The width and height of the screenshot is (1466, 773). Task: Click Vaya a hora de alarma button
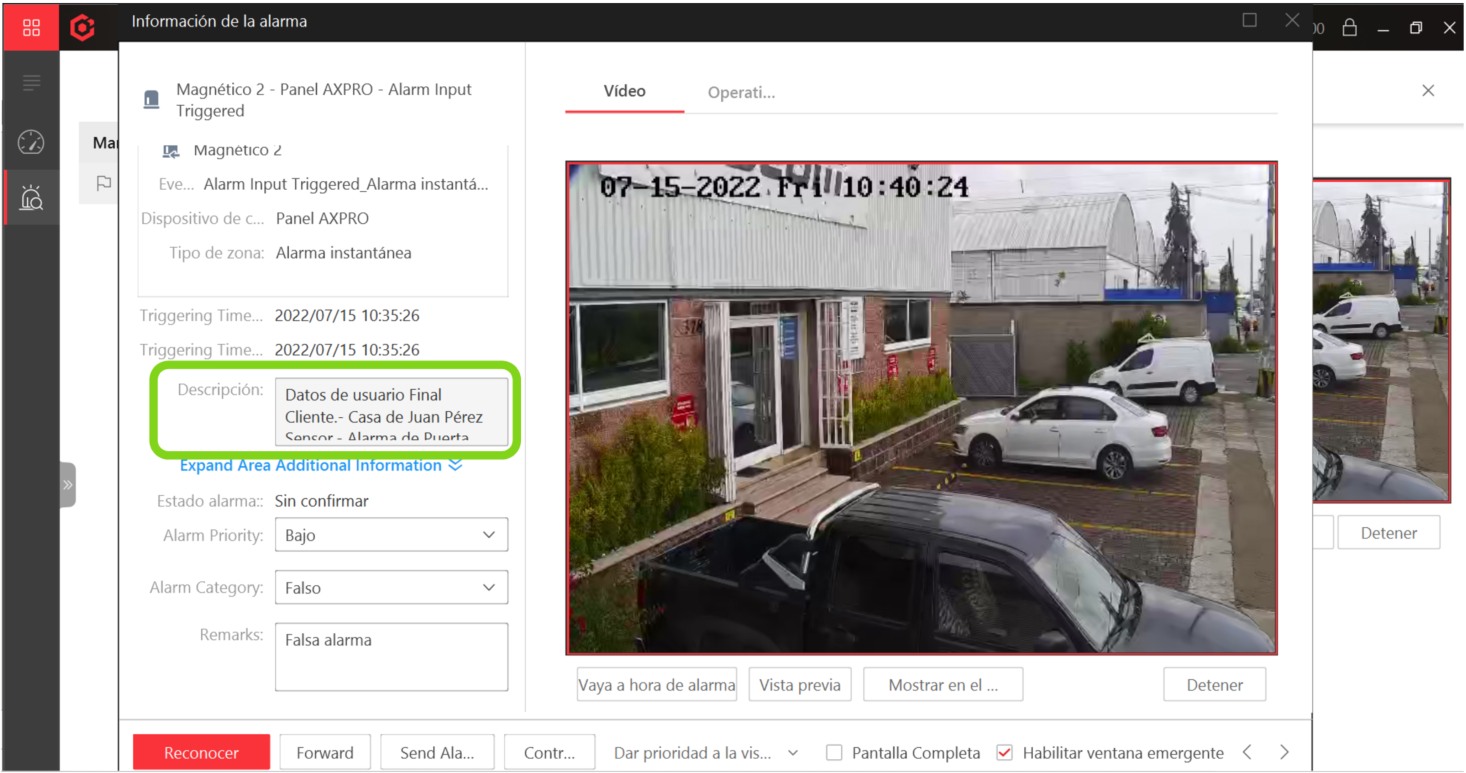click(657, 685)
